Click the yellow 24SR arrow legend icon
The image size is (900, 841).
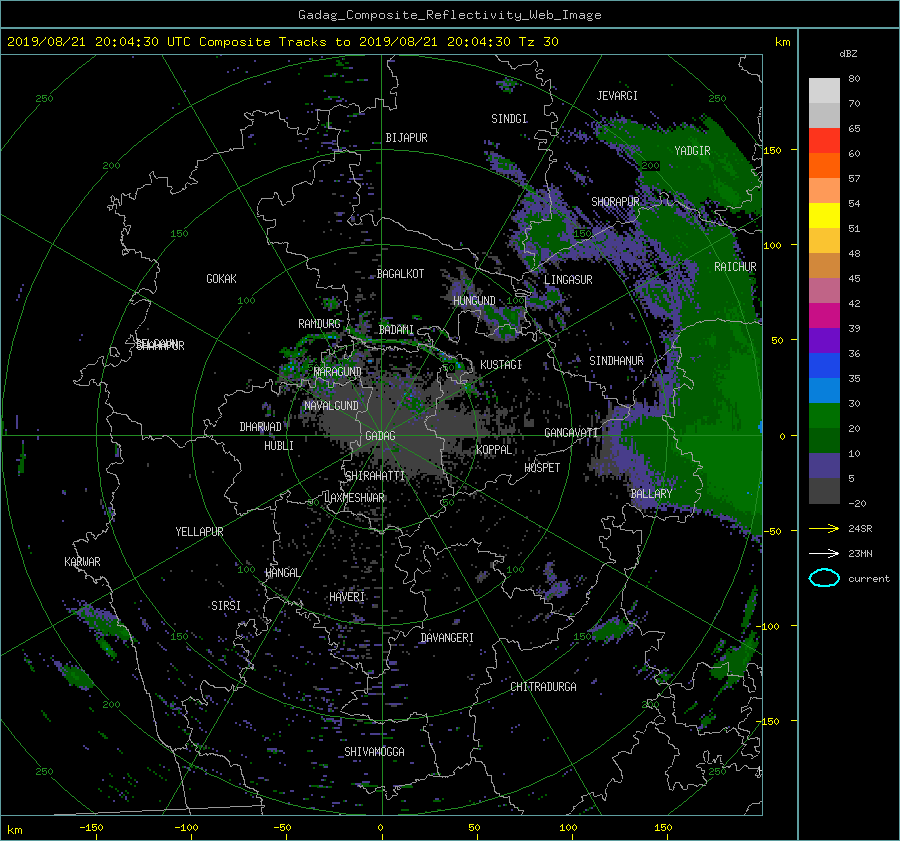coord(824,528)
